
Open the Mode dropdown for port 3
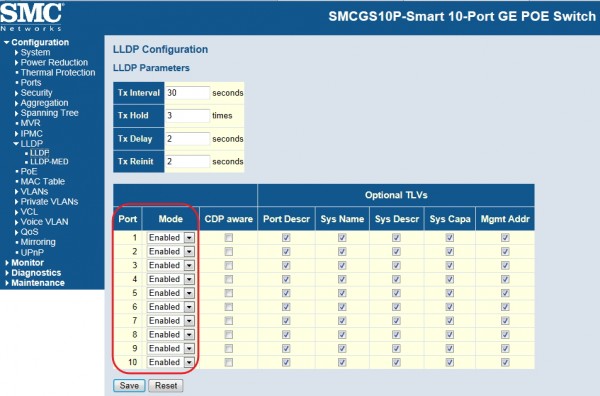(x=171, y=265)
